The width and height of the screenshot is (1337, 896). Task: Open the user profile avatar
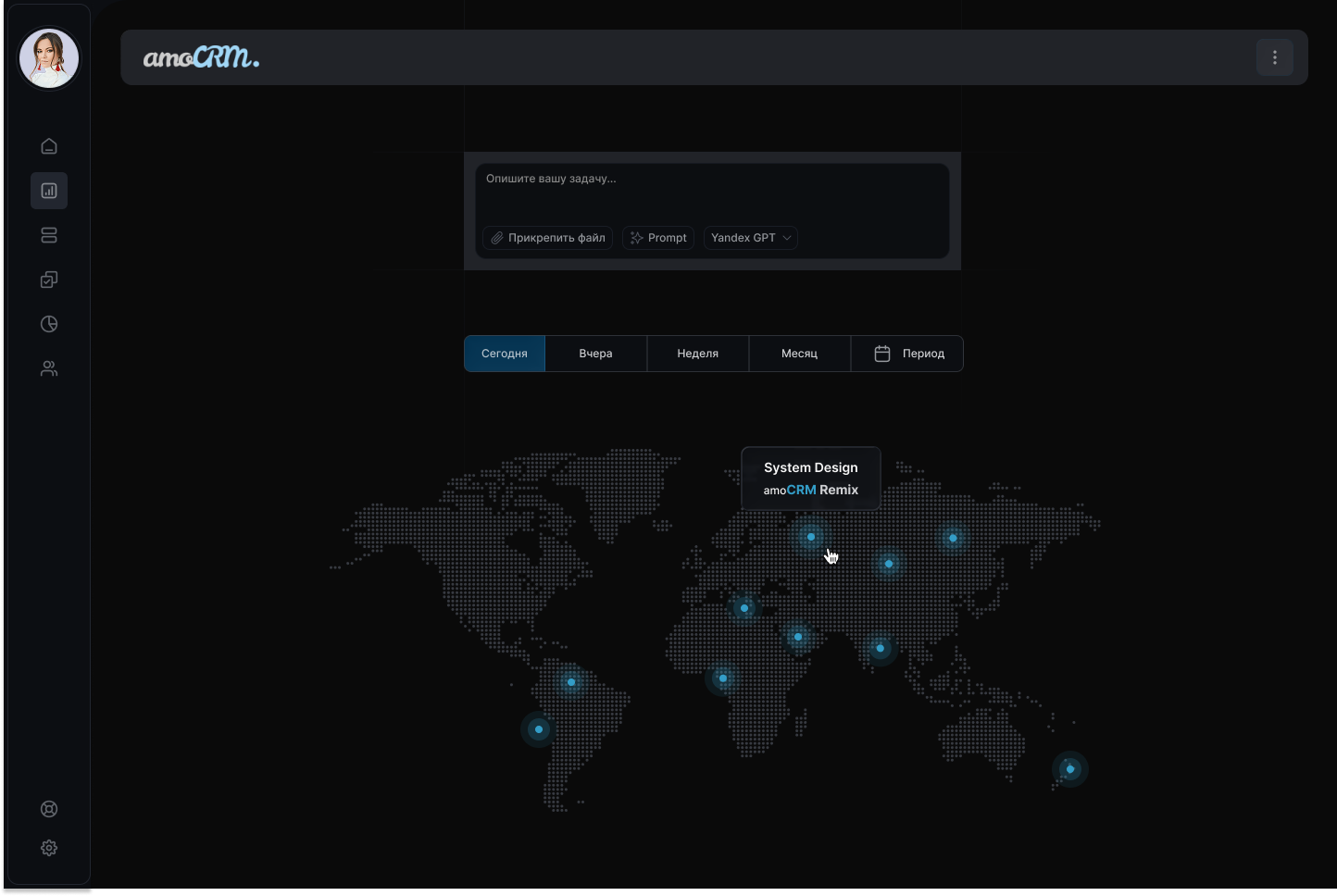click(49, 58)
